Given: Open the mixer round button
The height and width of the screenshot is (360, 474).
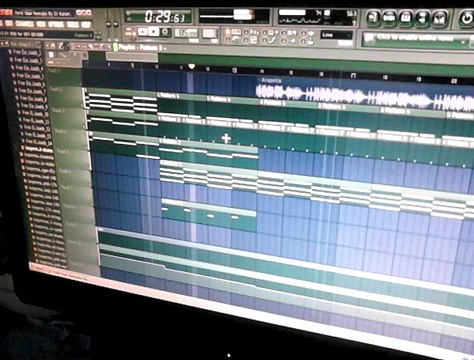Looking at the screenshot, I should pos(440,19).
